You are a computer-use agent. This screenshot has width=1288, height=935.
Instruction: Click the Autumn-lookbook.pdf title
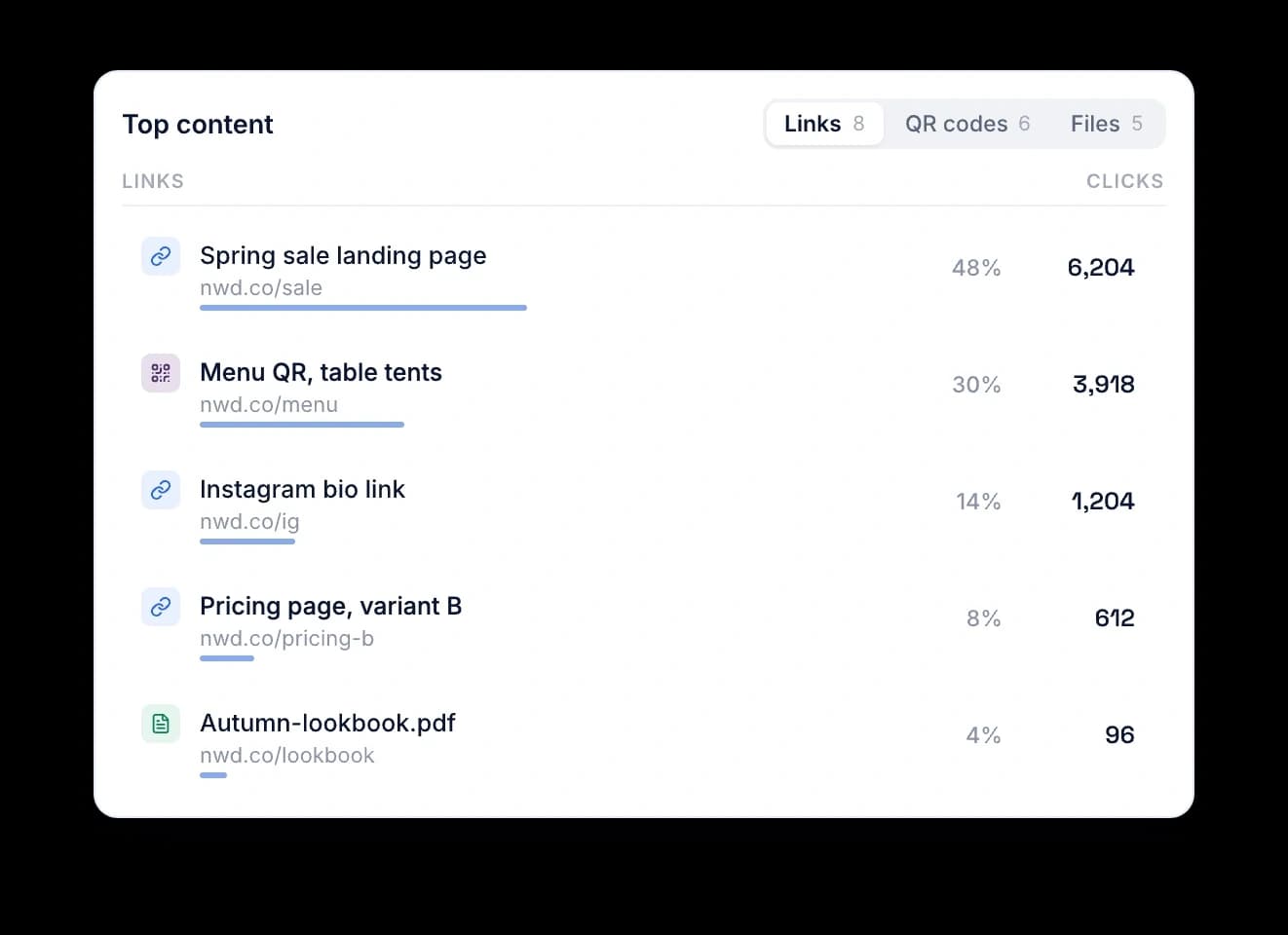pyautogui.click(x=327, y=723)
